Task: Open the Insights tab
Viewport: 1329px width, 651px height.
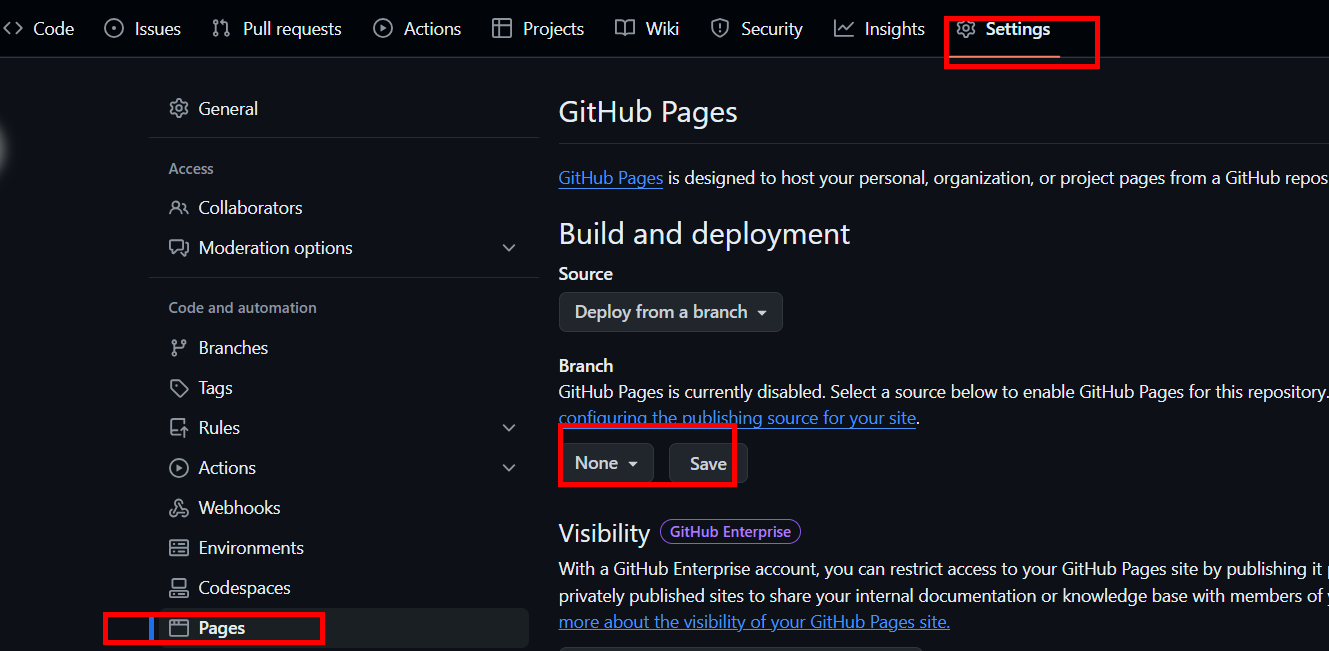Action: (x=879, y=29)
